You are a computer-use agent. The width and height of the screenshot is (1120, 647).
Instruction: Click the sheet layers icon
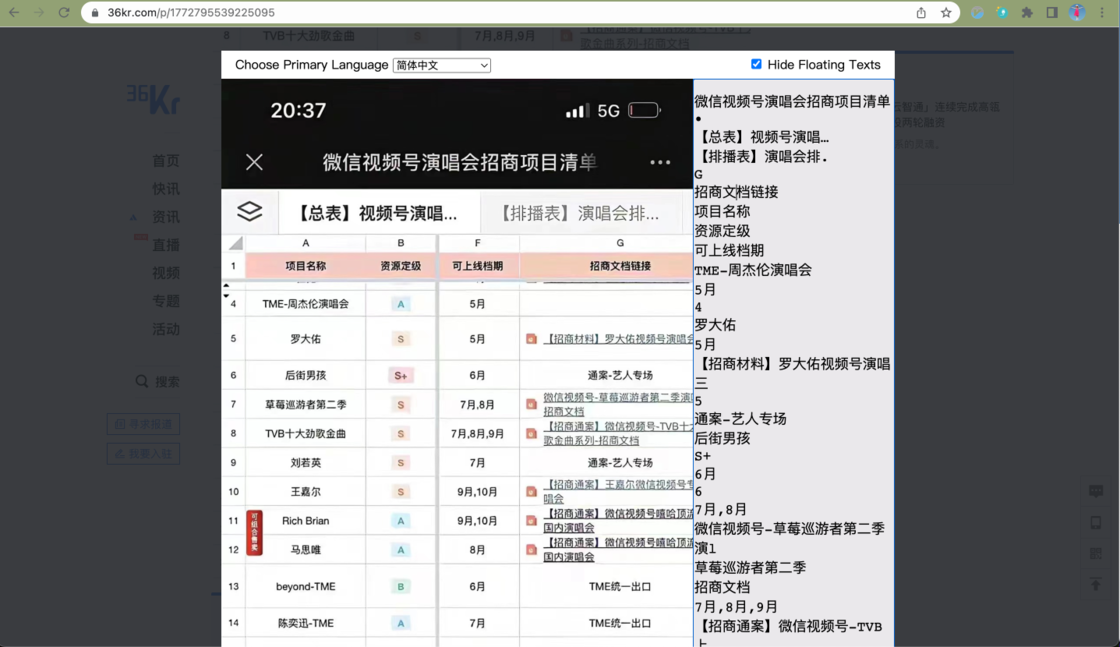tap(249, 211)
